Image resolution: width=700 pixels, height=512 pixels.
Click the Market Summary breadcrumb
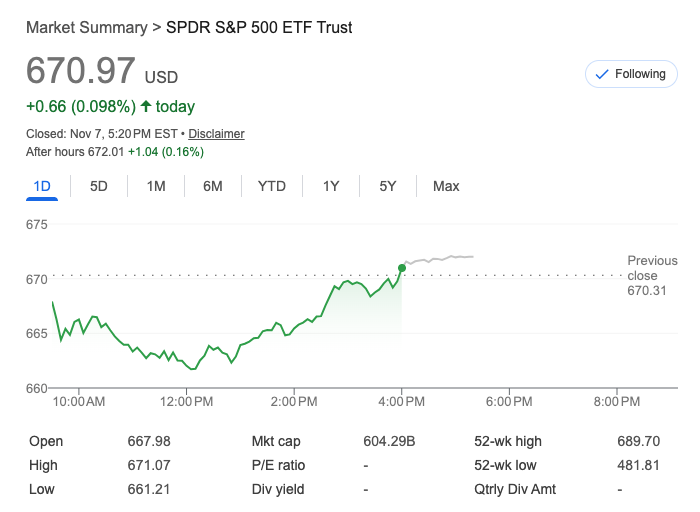86,27
